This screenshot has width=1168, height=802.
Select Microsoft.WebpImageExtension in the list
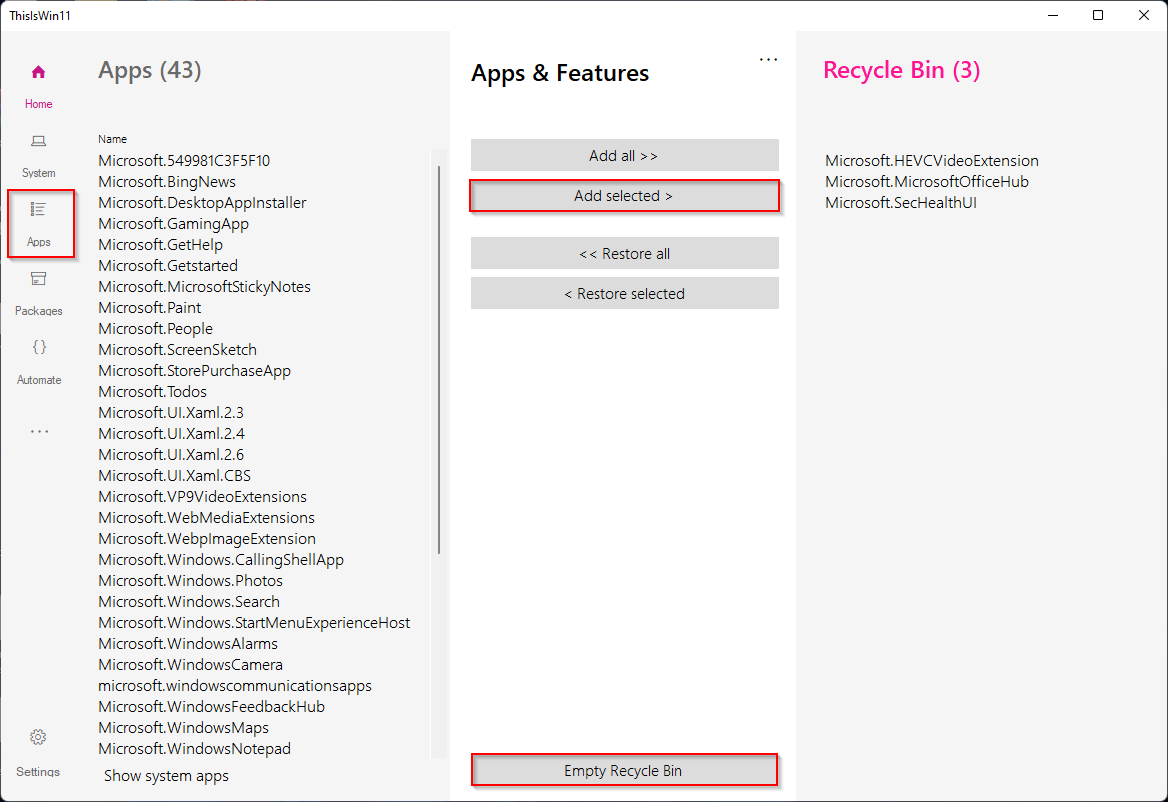(206, 538)
